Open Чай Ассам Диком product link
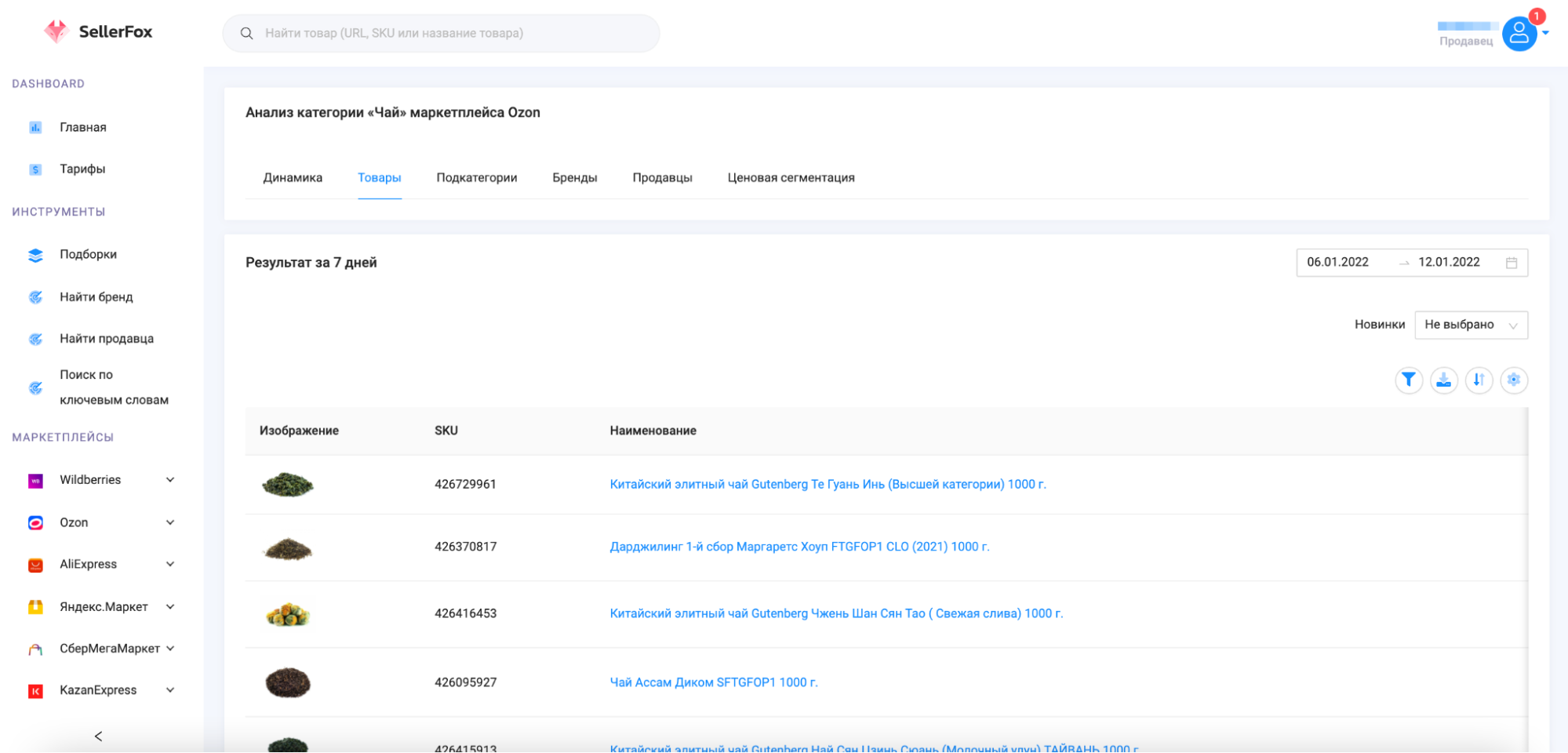This screenshot has width=1568, height=753. [x=714, y=682]
